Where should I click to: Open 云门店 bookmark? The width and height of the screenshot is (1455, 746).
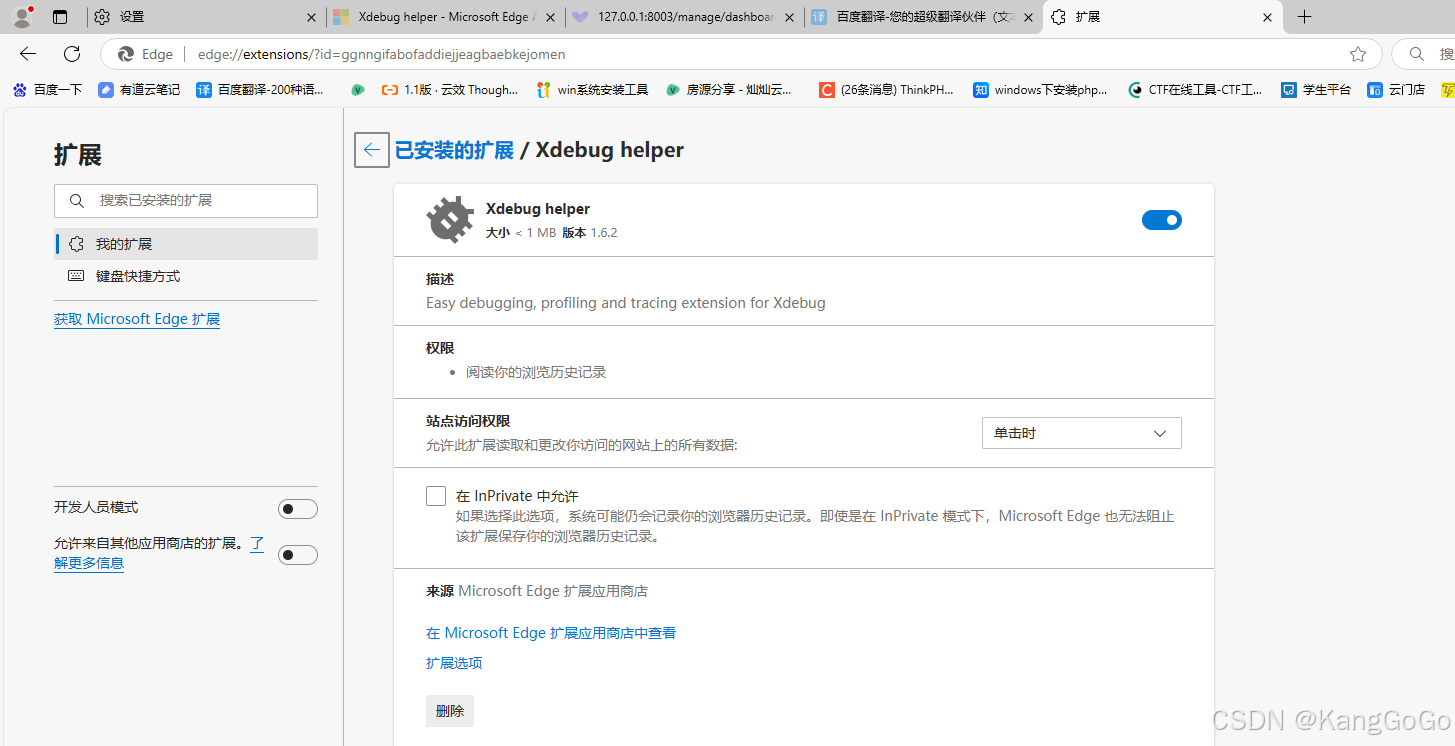[1396, 90]
